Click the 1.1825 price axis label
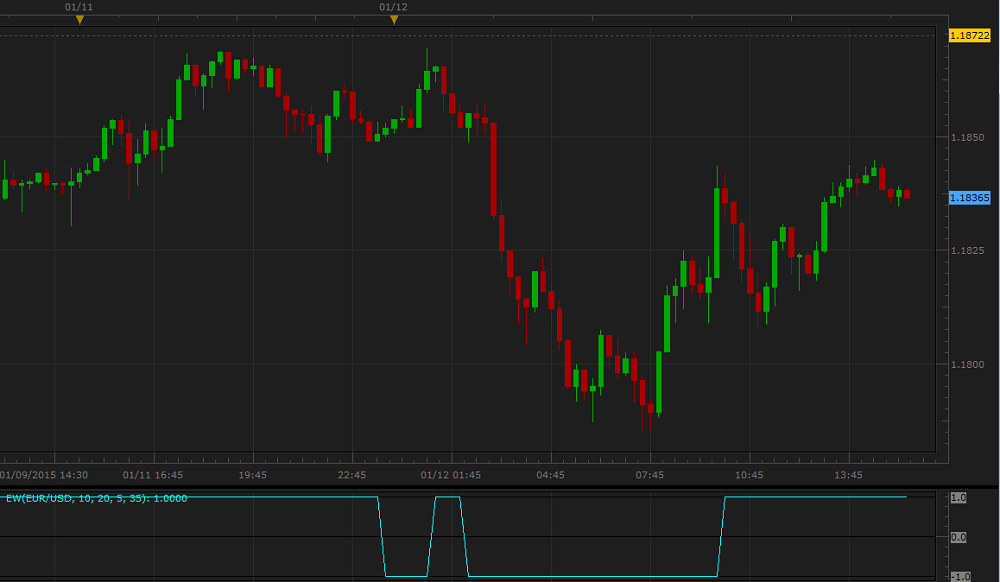Image resolution: width=1000 pixels, height=582 pixels. (967, 251)
